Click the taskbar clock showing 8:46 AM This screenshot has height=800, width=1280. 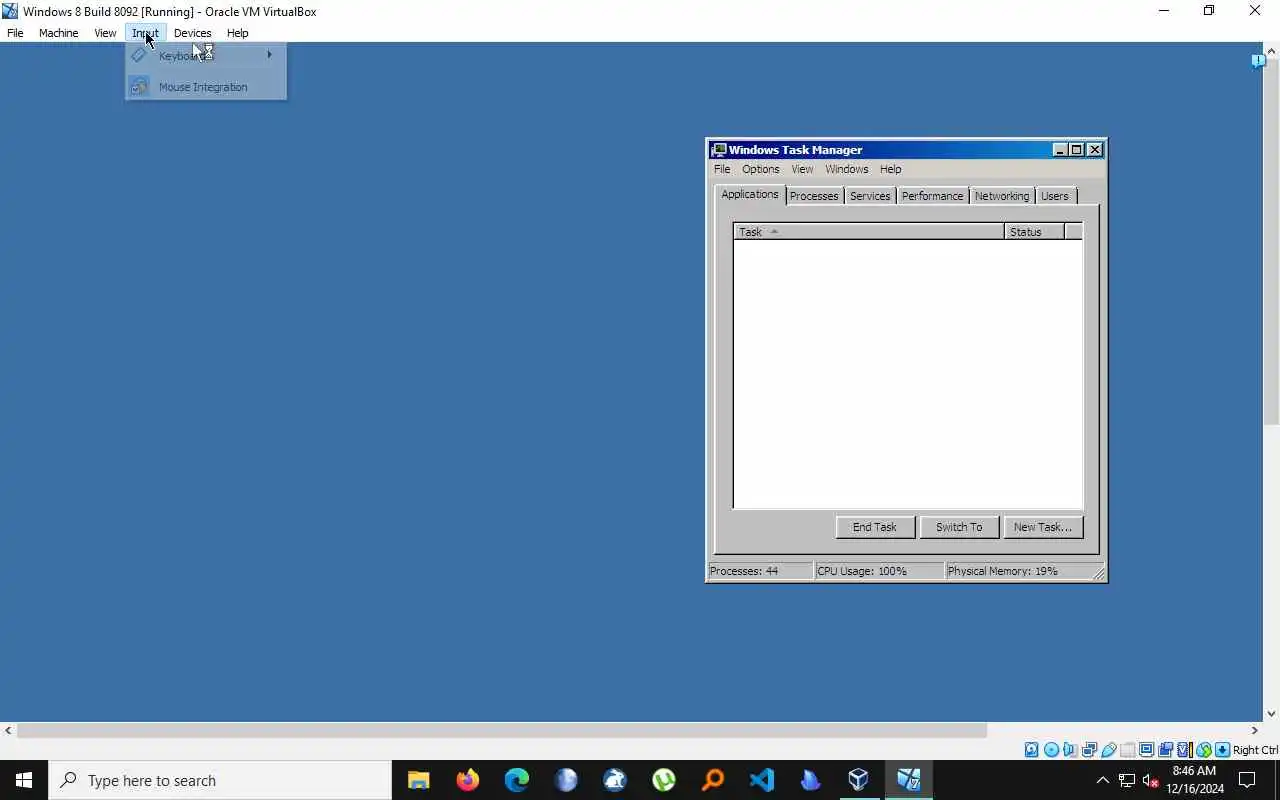coord(1194,780)
